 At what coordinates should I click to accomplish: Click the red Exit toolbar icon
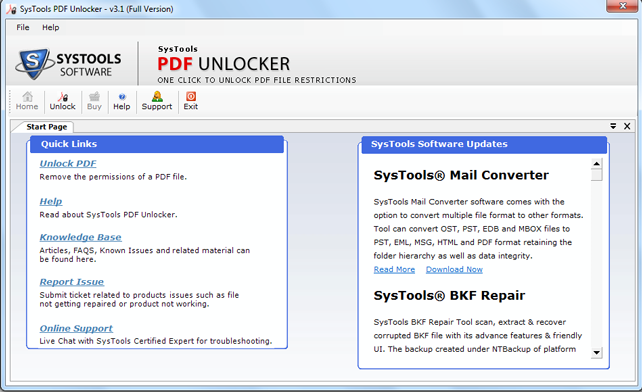[191, 101]
